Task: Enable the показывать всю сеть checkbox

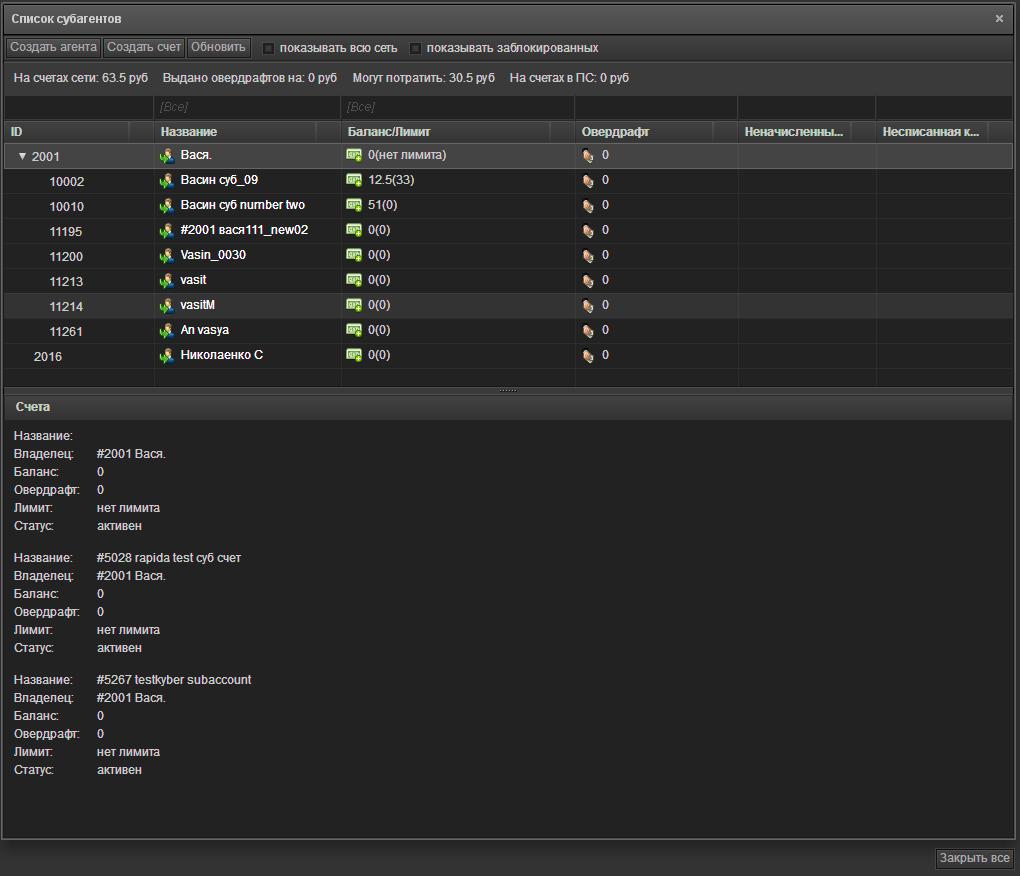Action: click(268, 48)
